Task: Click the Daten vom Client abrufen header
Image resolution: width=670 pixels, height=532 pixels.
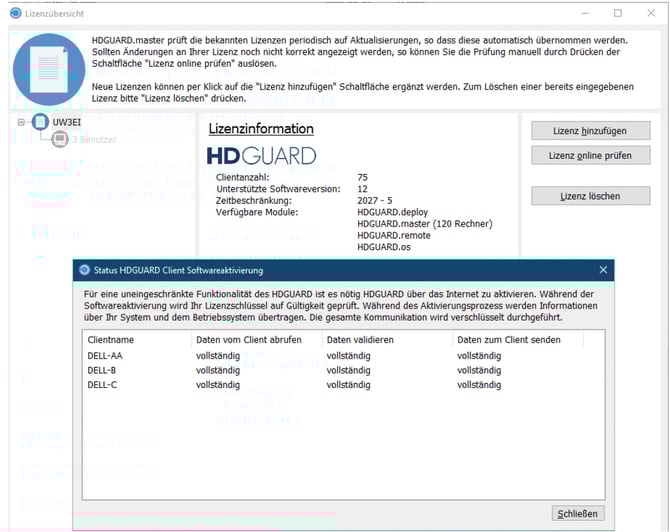Action: pos(257,340)
